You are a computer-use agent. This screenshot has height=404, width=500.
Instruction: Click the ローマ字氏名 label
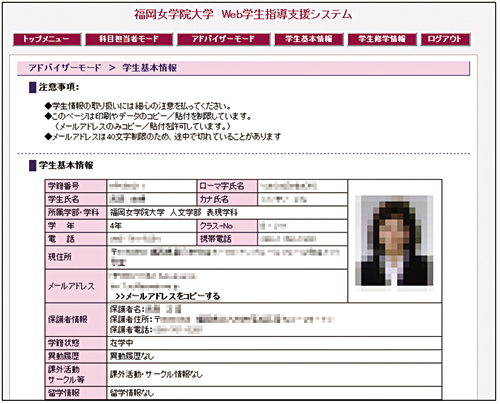pos(227,186)
